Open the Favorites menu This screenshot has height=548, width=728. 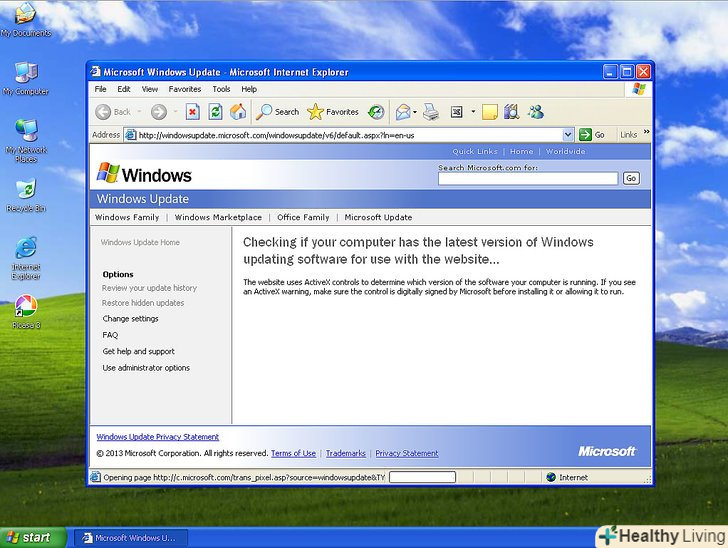pyautogui.click(x=185, y=89)
